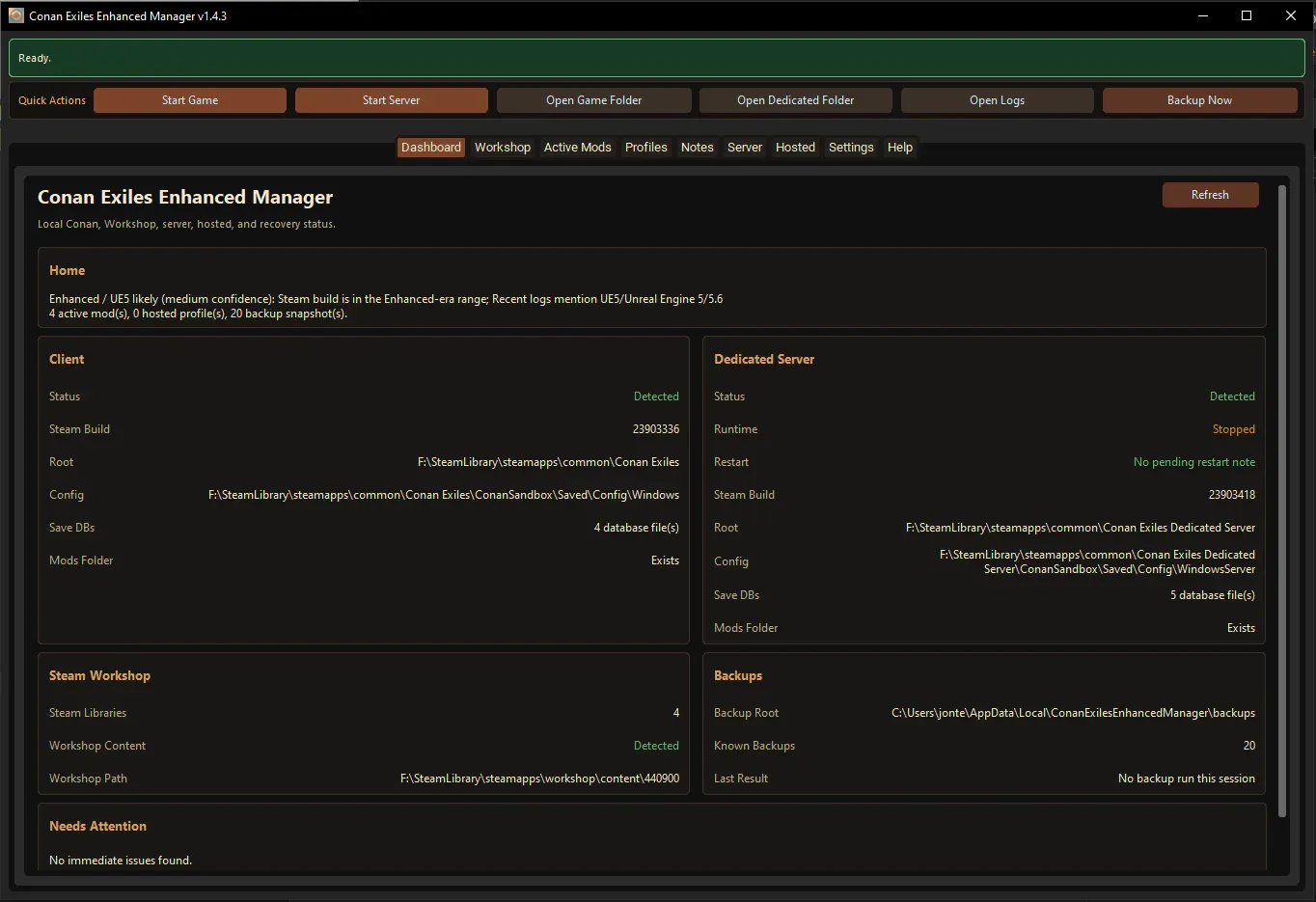Click the "Backups" section heading
The image size is (1316, 902).
738,676
